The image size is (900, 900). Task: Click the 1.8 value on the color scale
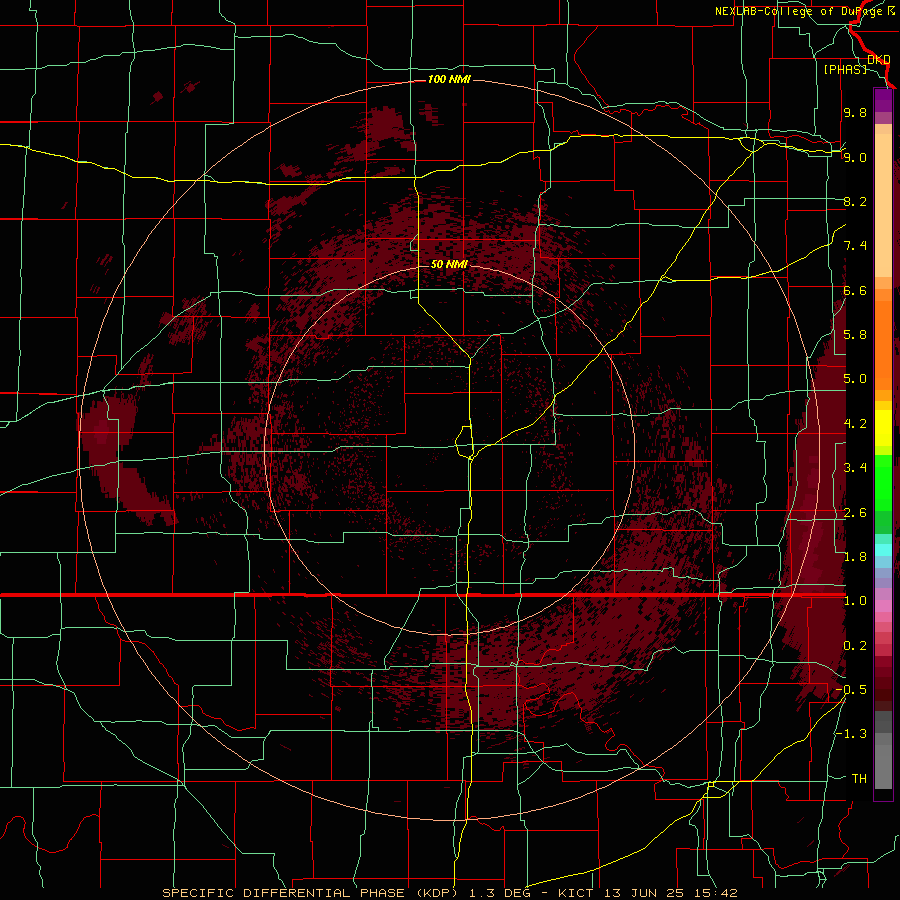point(855,557)
